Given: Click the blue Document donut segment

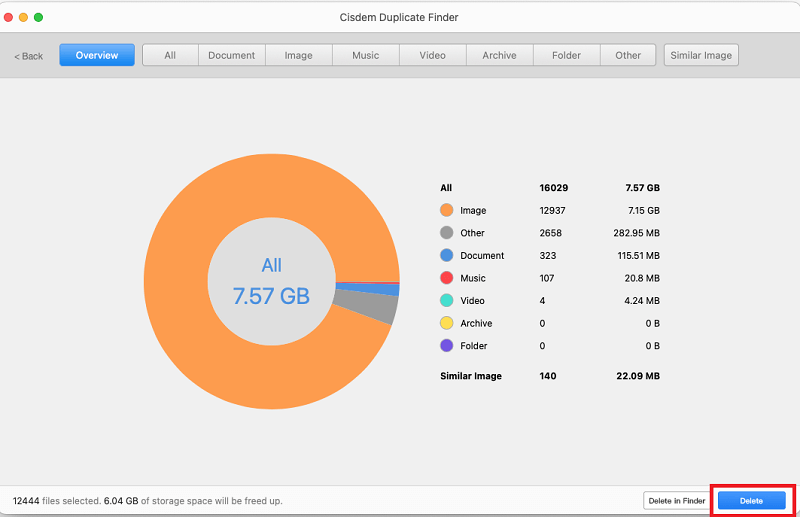Looking at the screenshot, I should click(367, 288).
